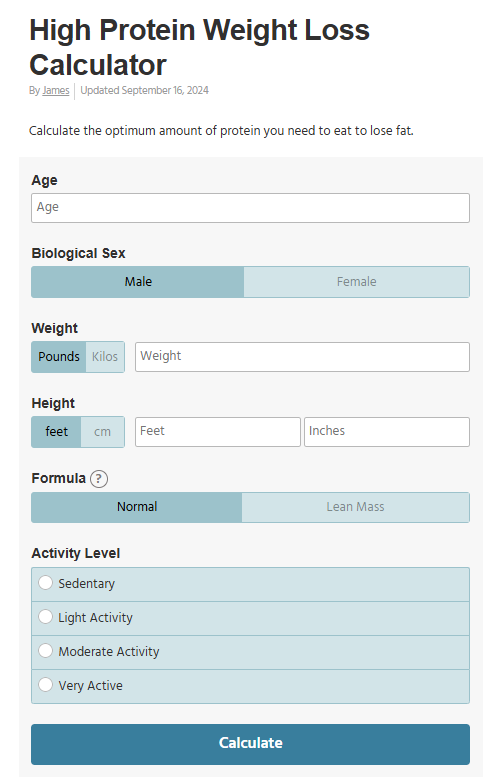Switch biological sex to Female

pos(356,282)
